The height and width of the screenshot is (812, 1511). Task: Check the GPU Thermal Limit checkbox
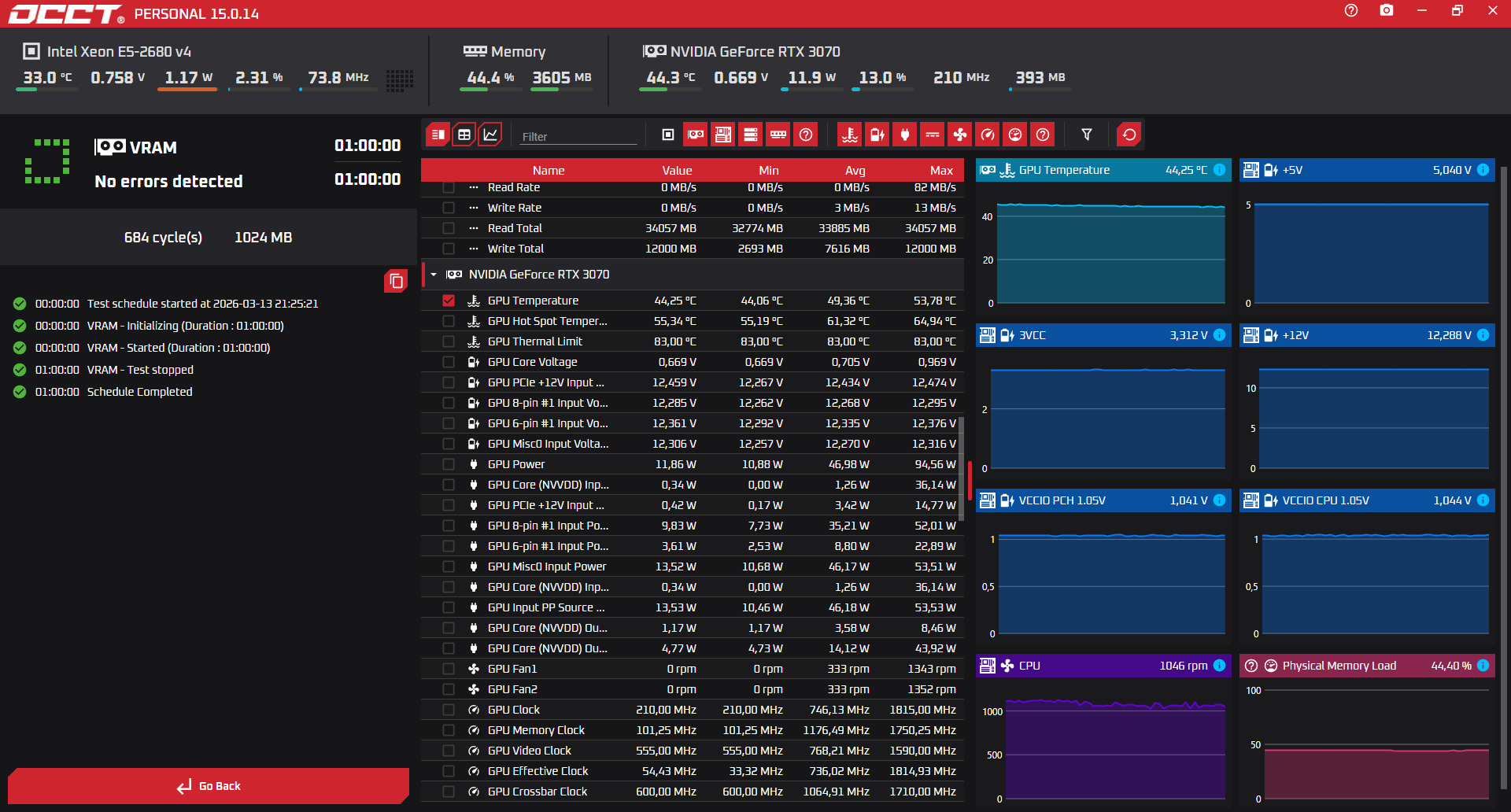click(x=449, y=341)
